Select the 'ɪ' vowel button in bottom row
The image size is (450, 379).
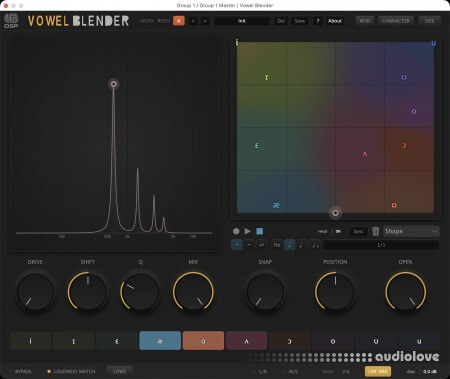click(74, 341)
